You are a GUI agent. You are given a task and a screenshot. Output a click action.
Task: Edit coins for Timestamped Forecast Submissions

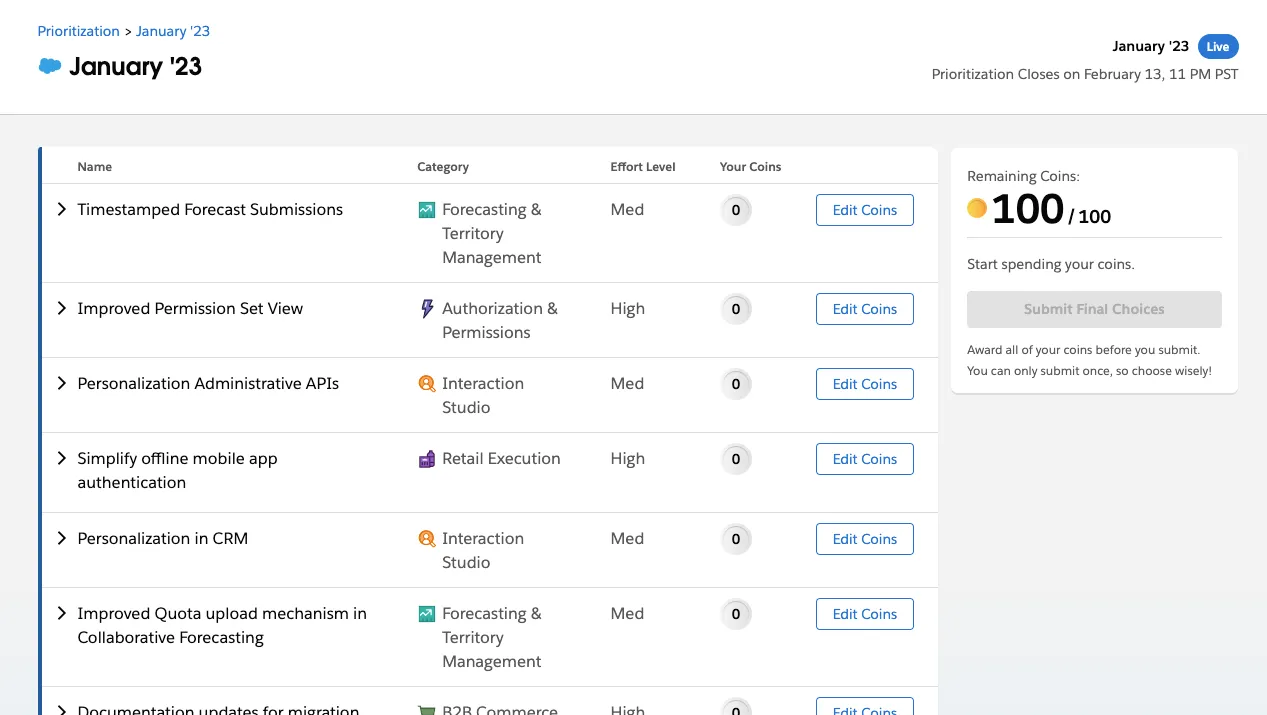coord(865,210)
